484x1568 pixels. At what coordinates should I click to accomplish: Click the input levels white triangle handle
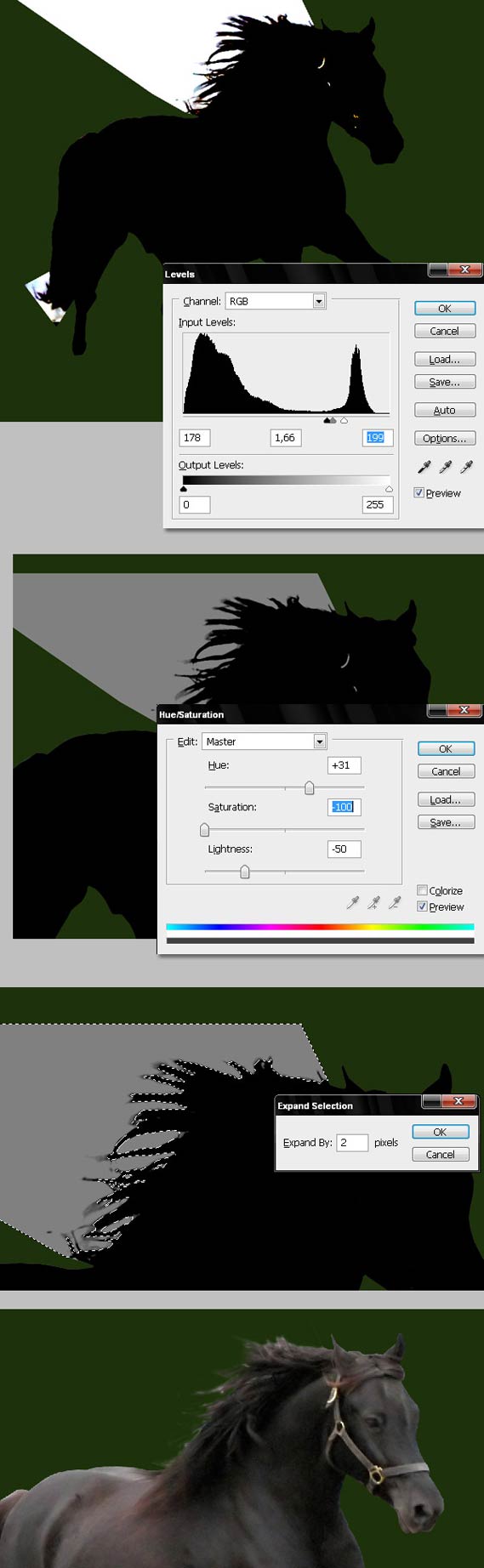(x=344, y=420)
